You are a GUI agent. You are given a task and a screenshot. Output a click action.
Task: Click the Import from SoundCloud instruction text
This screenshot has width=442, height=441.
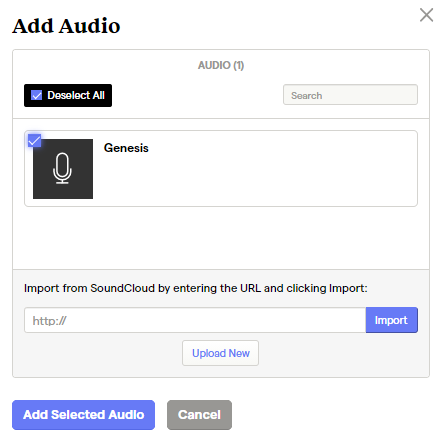pyautogui.click(x=195, y=288)
